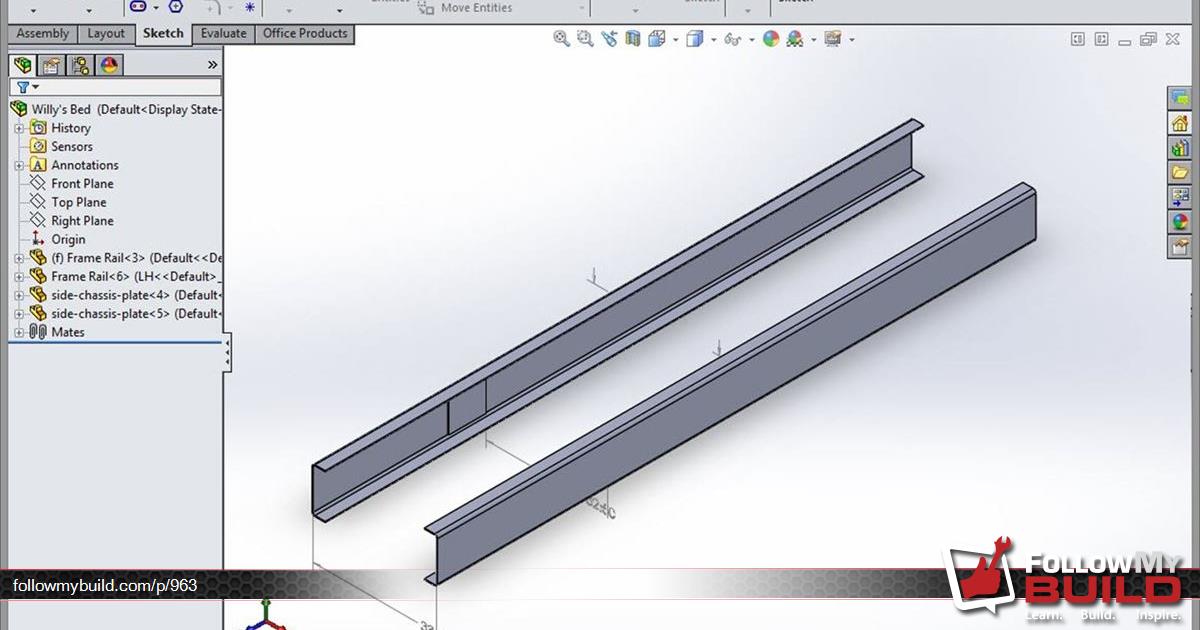The image size is (1200, 630).
Task: Expand the side-chassis-plate<4> node
Action: pos(18,295)
